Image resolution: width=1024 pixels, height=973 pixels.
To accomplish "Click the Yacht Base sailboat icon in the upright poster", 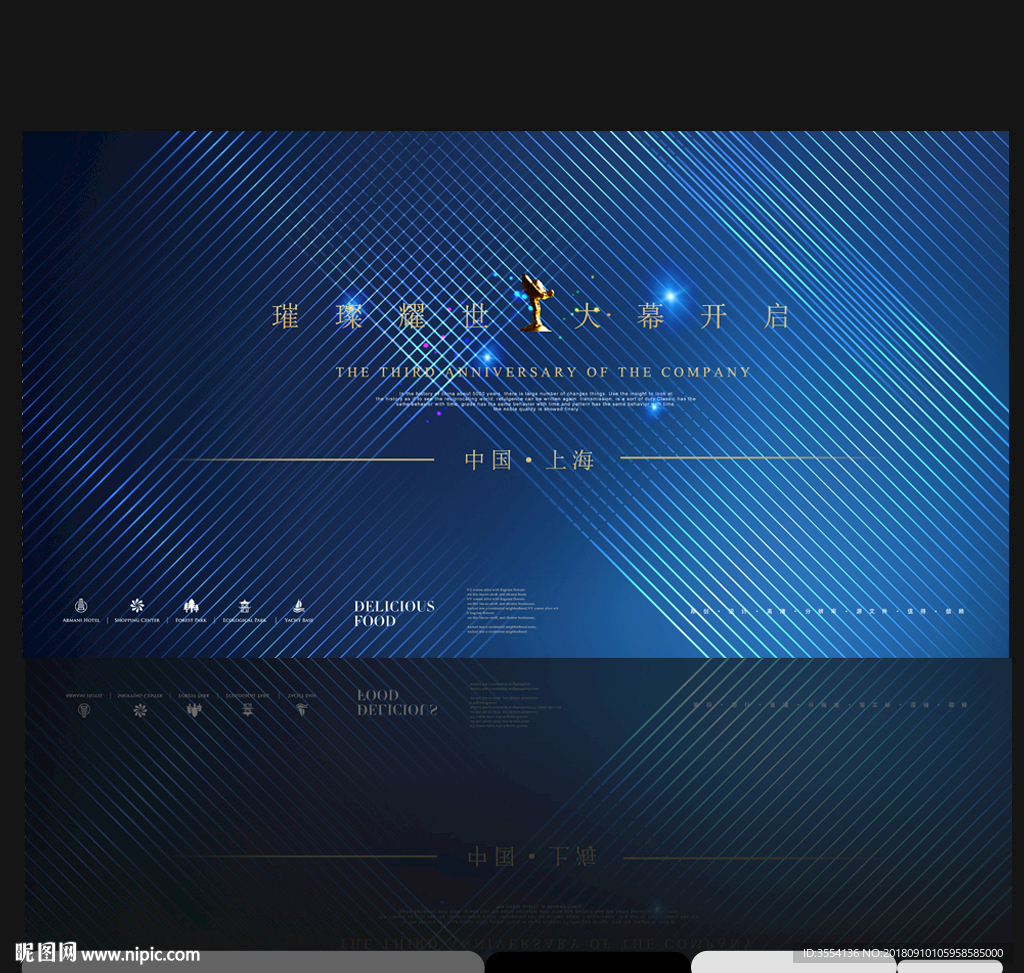I will point(298,606).
